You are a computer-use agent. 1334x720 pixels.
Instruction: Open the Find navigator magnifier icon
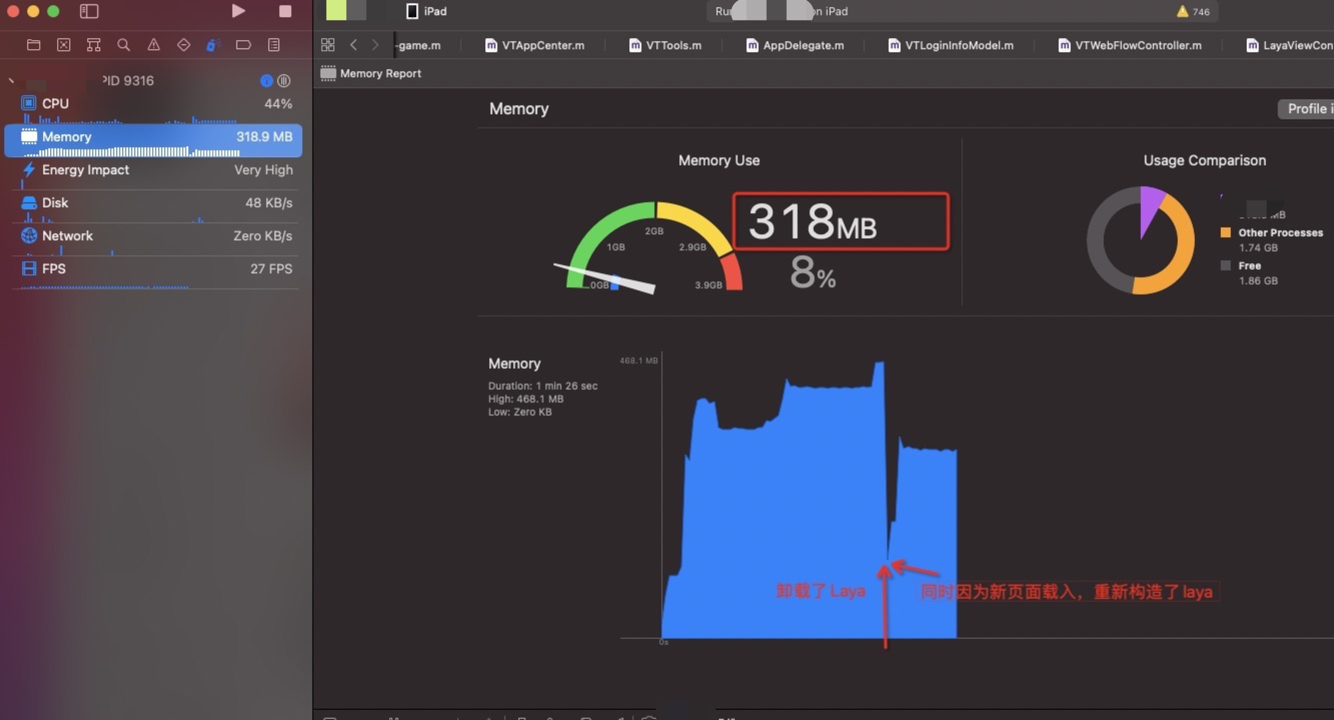coord(123,45)
